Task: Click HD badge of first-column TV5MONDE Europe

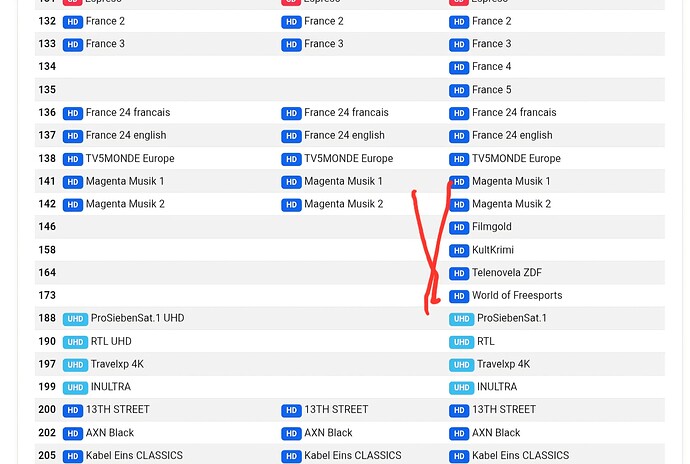Action: pyautogui.click(x=73, y=159)
